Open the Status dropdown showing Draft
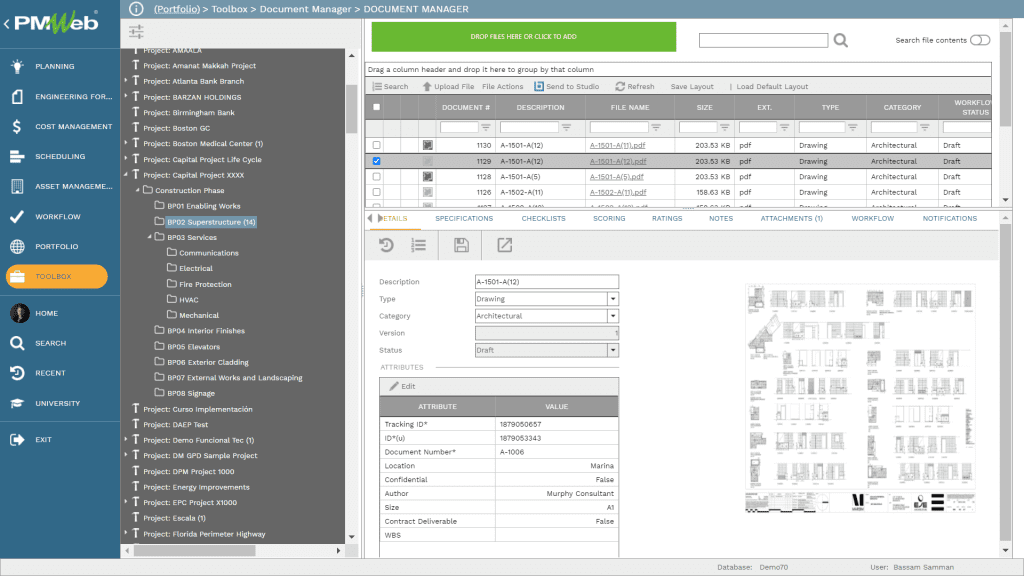 [x=611, y=348]
